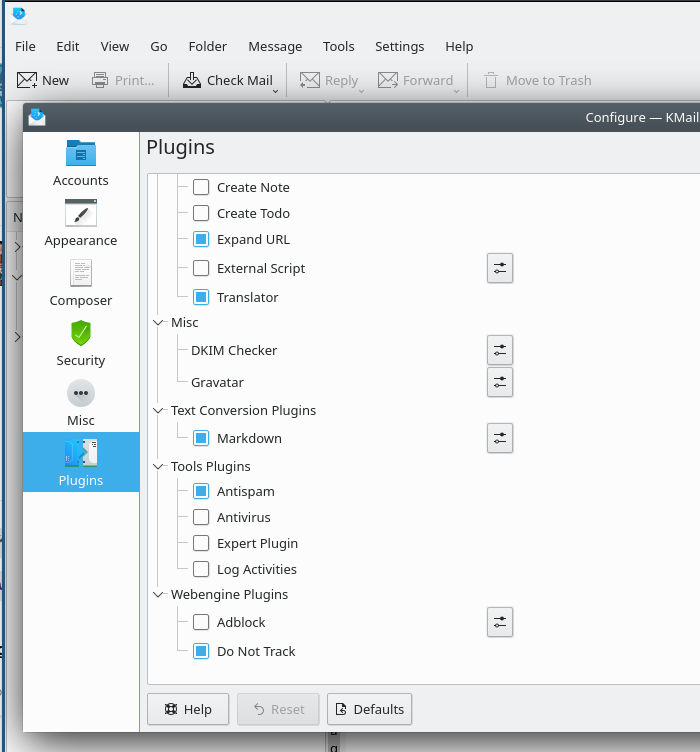Image resolution: width=700 pixels, height=752 pixels.
Task: Click the Defaults button
Action: [x=369, y=709]
